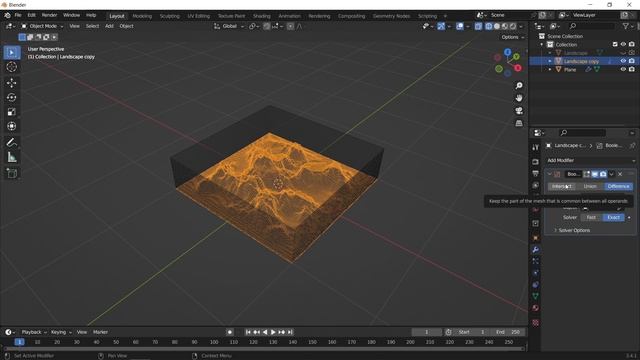Choose Intersect boolean operation
Viewport: 640px width, 360px height.
tap(562, 187)
